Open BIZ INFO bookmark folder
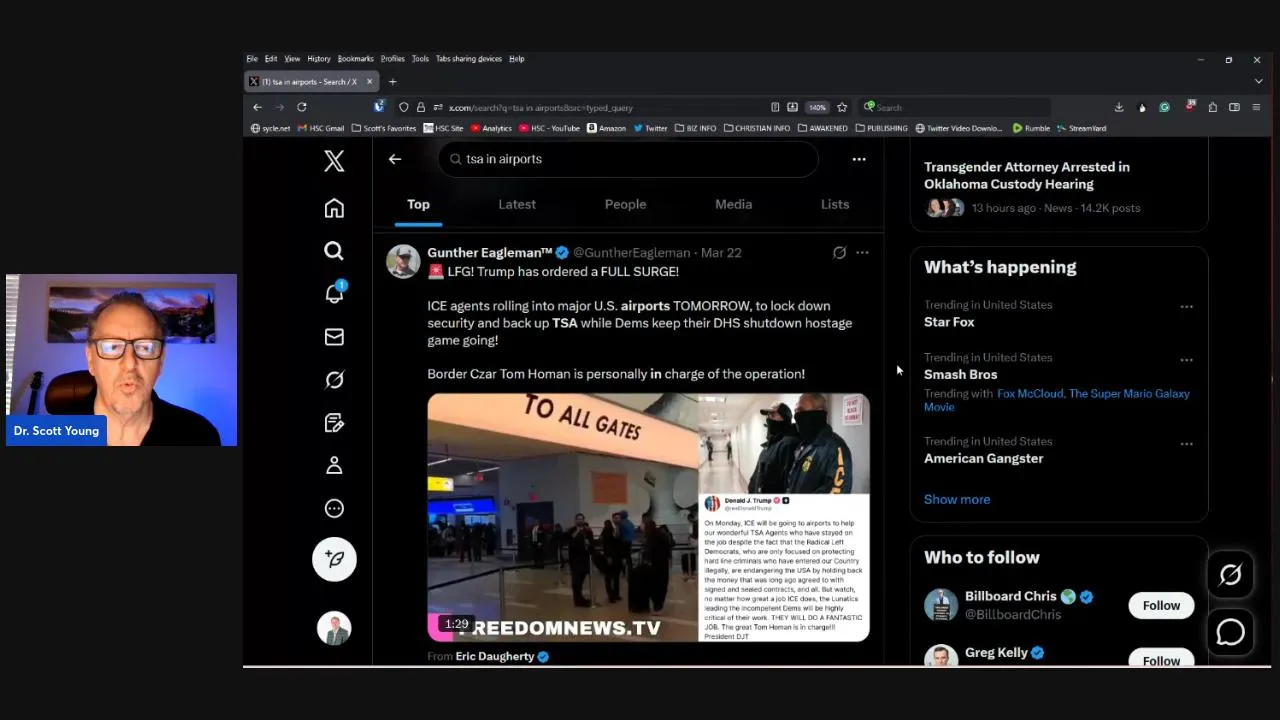Image resolution: width=1280 pixels, height=720 pixels. tap(696, 128)
